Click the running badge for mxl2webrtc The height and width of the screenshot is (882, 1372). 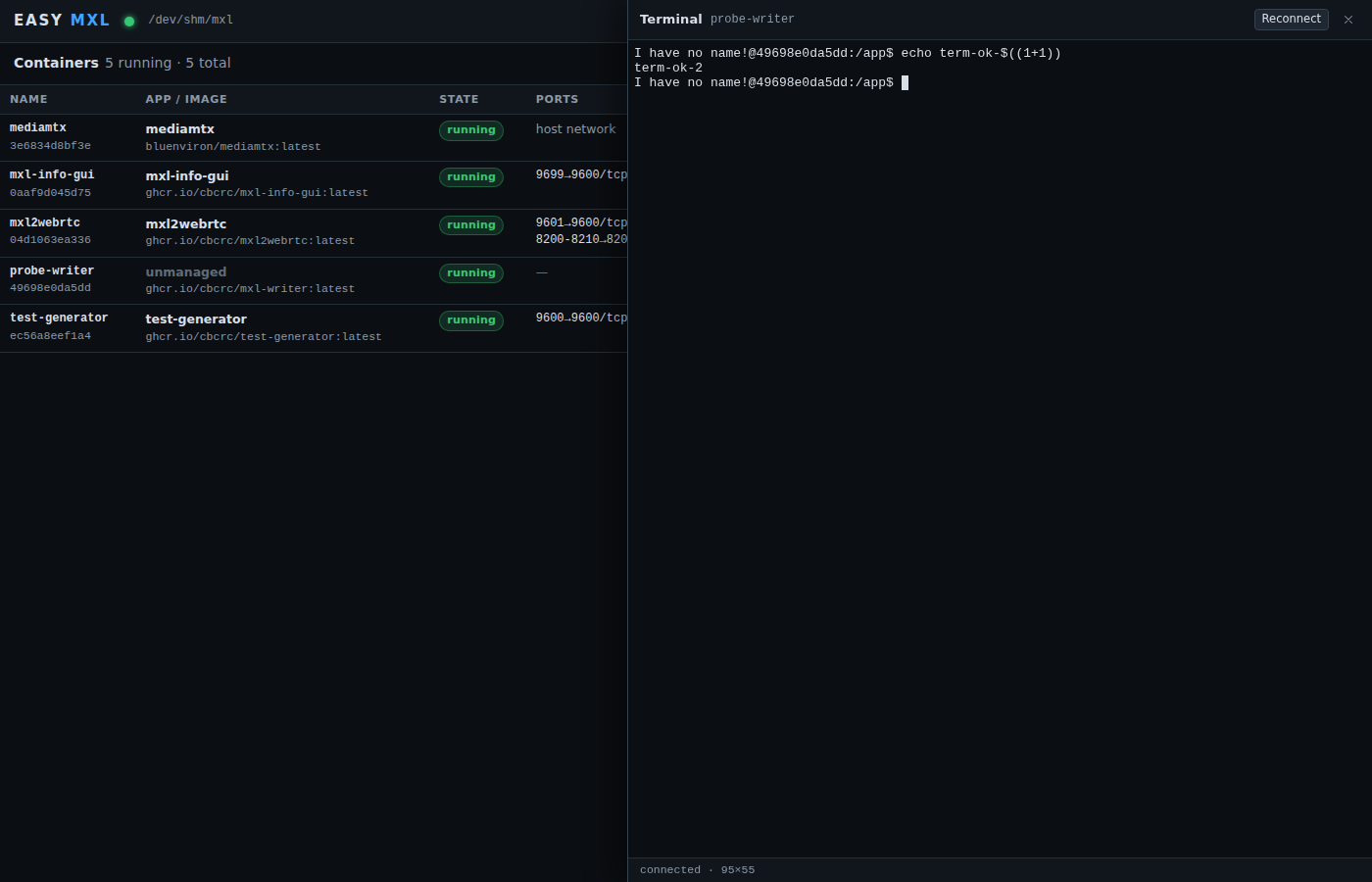(x=471, y=225)
